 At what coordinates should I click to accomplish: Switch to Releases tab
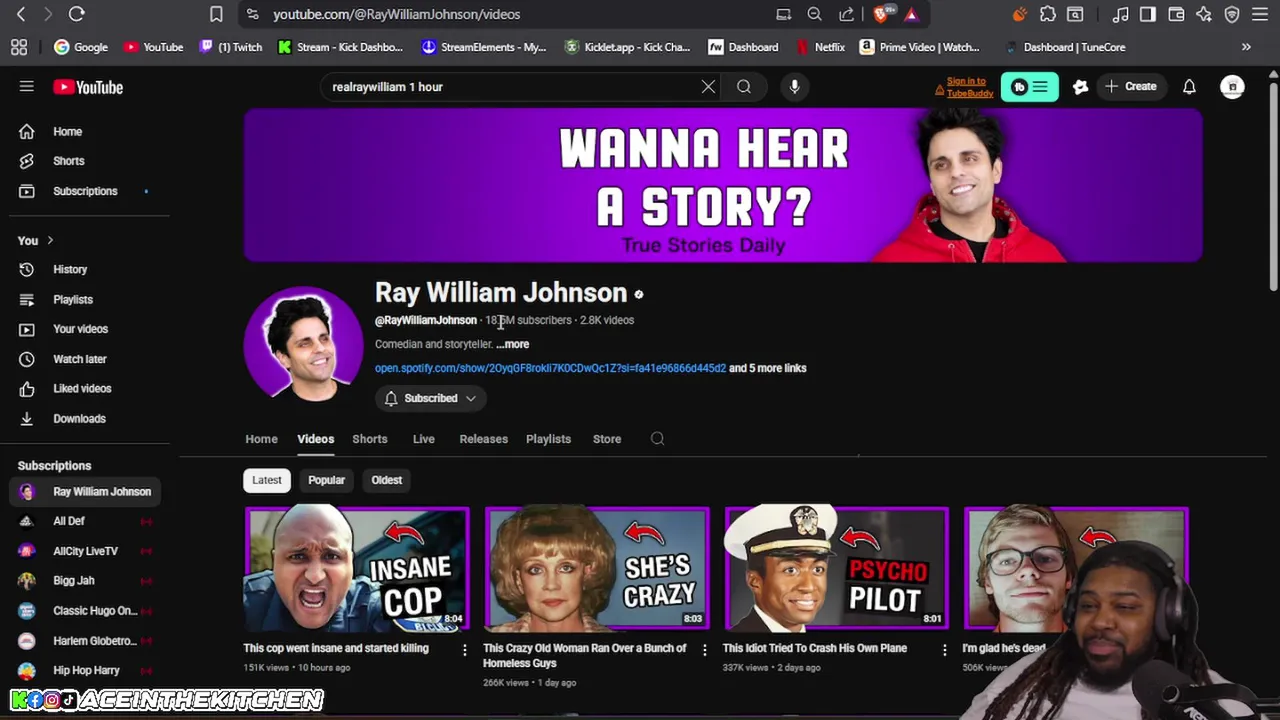click(x=483, y=439)
